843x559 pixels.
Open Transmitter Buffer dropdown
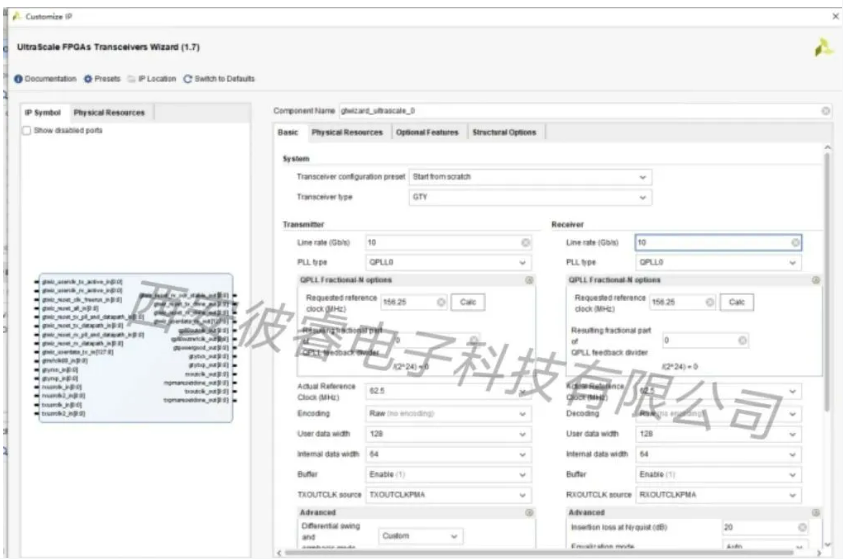tap(448, 475)
